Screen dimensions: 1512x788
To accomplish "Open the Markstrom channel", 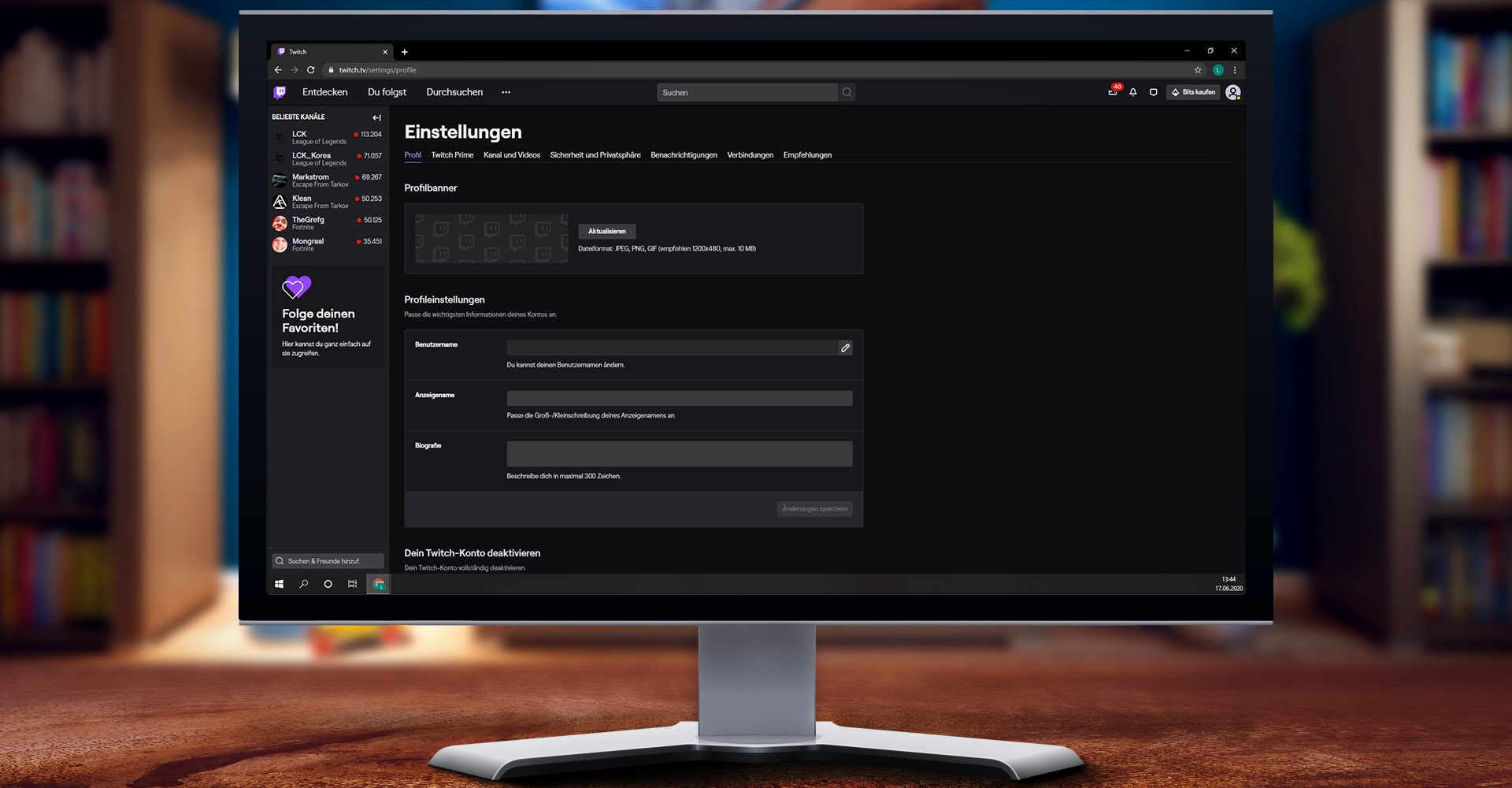I will [327, 180].
